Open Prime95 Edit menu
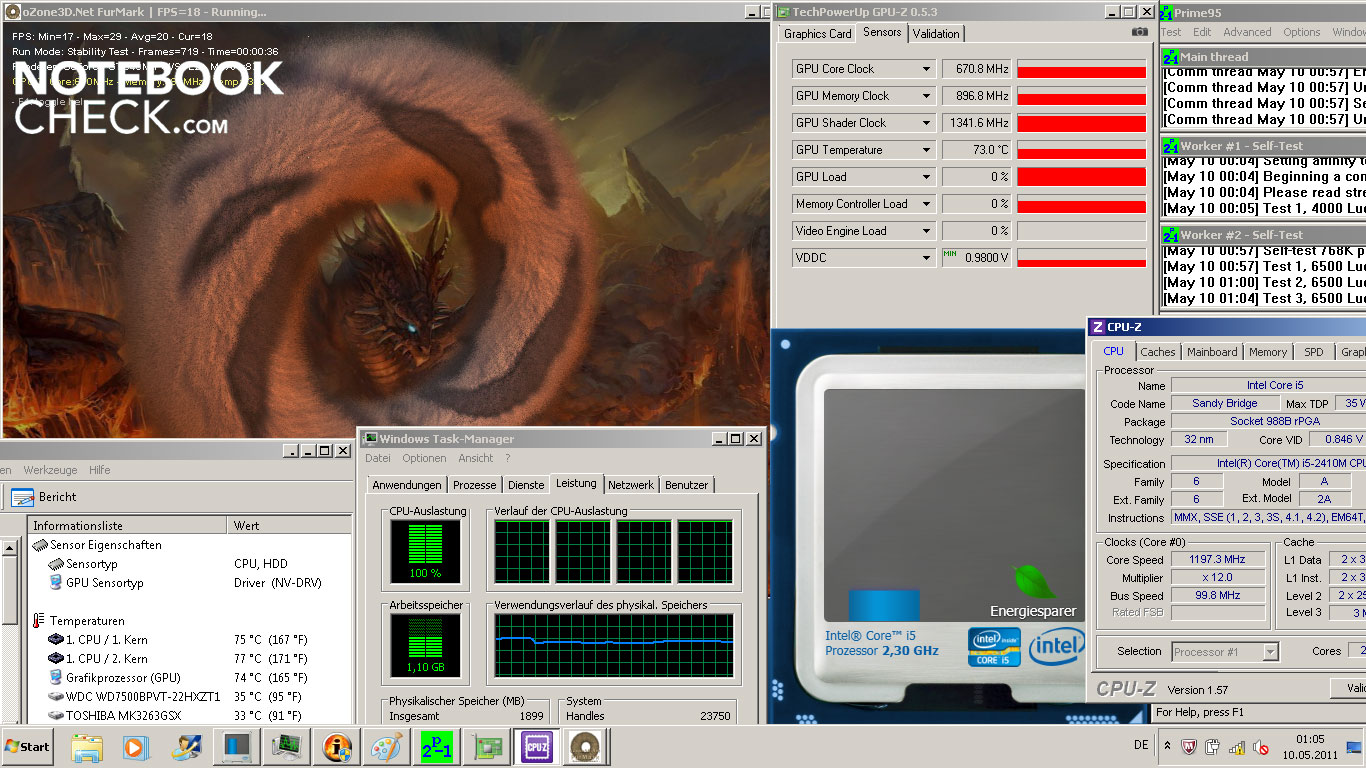Viewport: 1366px width, 768px height. pyautogui.click(x=1202, y=32)
